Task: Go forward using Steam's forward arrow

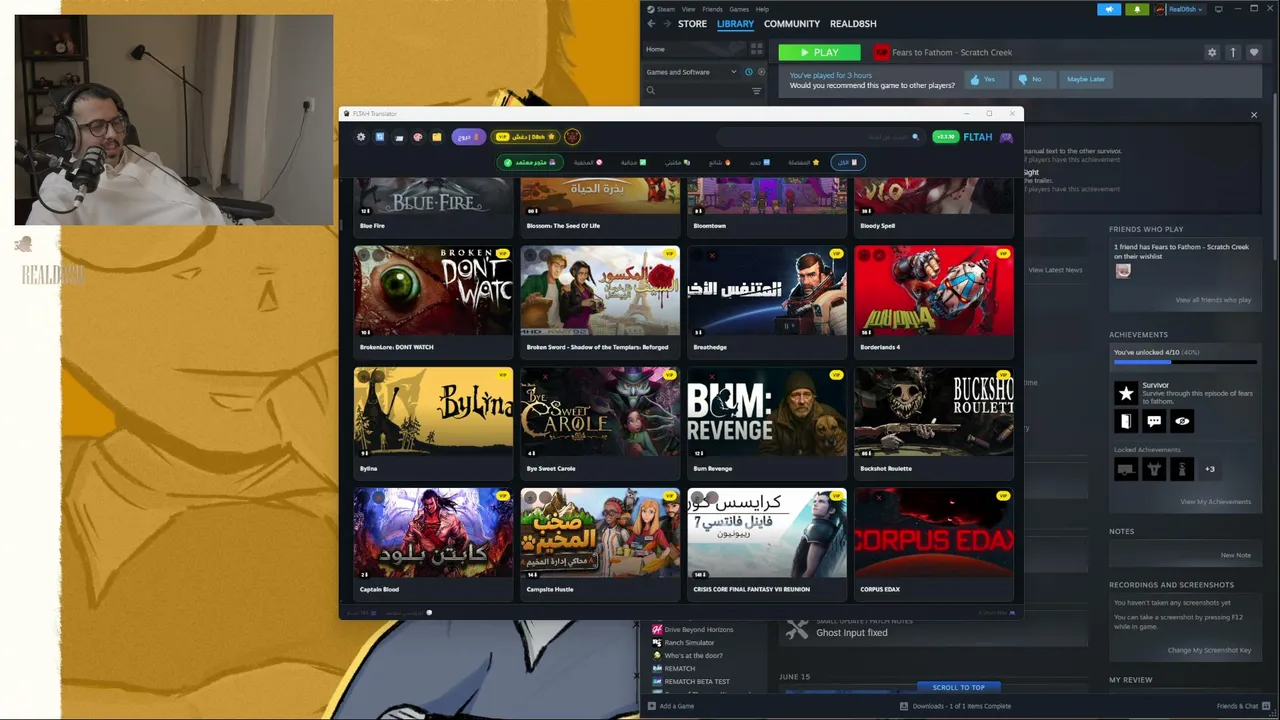Action: tap(666, 24)
